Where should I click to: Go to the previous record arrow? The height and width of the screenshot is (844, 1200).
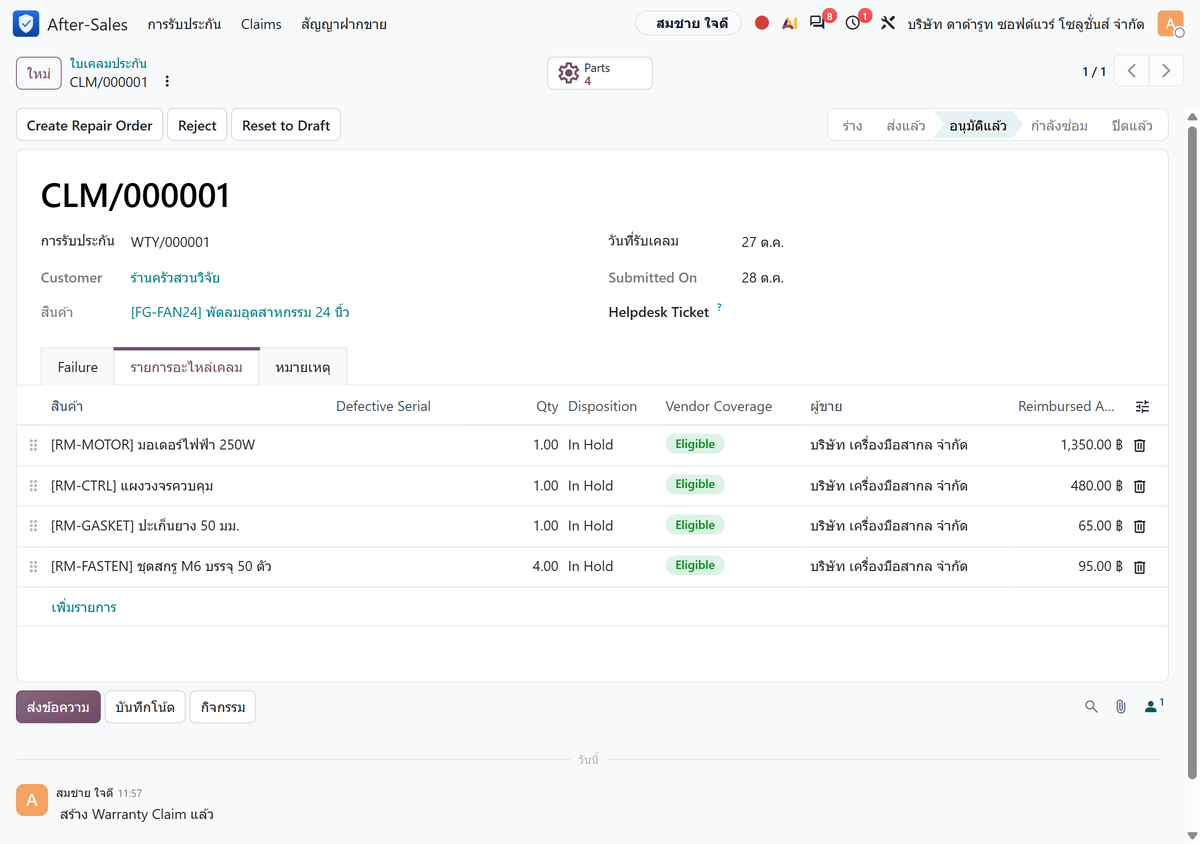click(1132, 72)
